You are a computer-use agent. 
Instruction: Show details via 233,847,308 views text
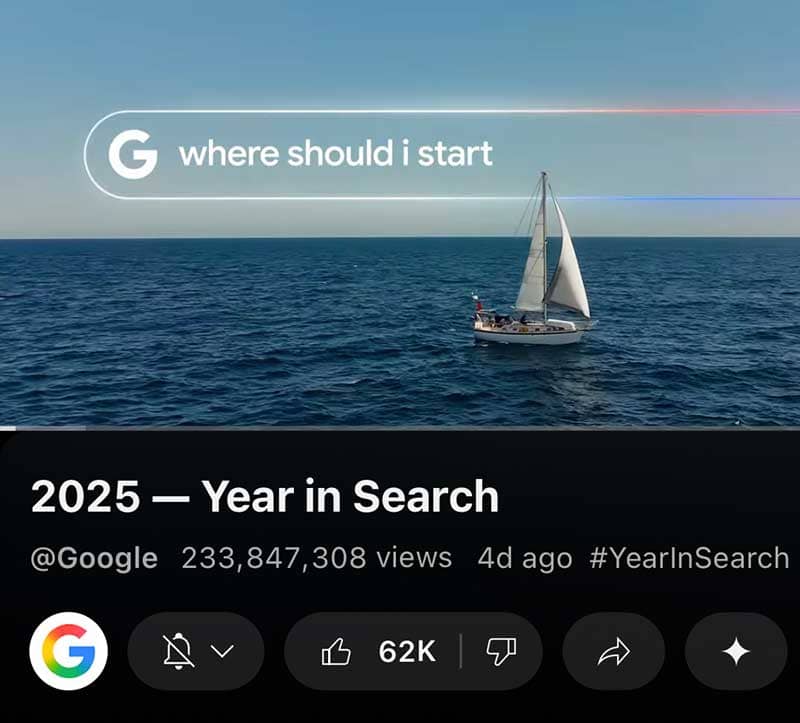pos(317,558)
